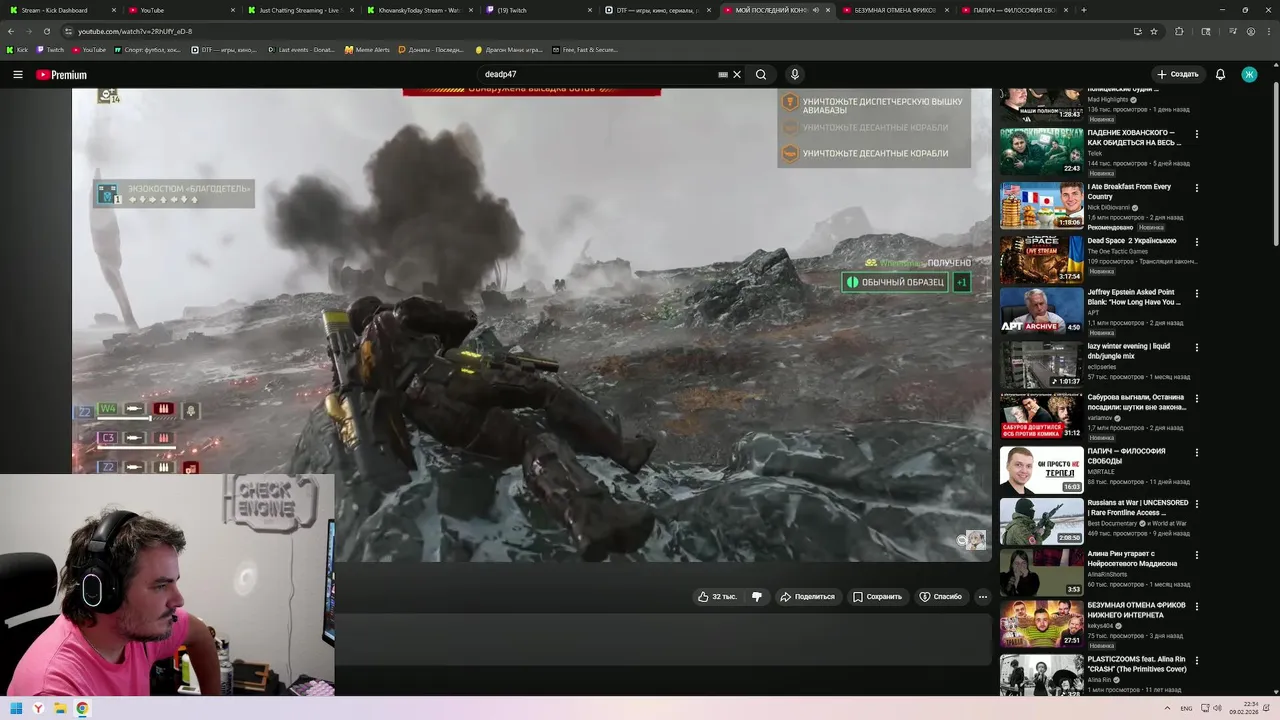Like the video with 32 тыс.
Screen dimensions: 1280x720
point(718,597)
